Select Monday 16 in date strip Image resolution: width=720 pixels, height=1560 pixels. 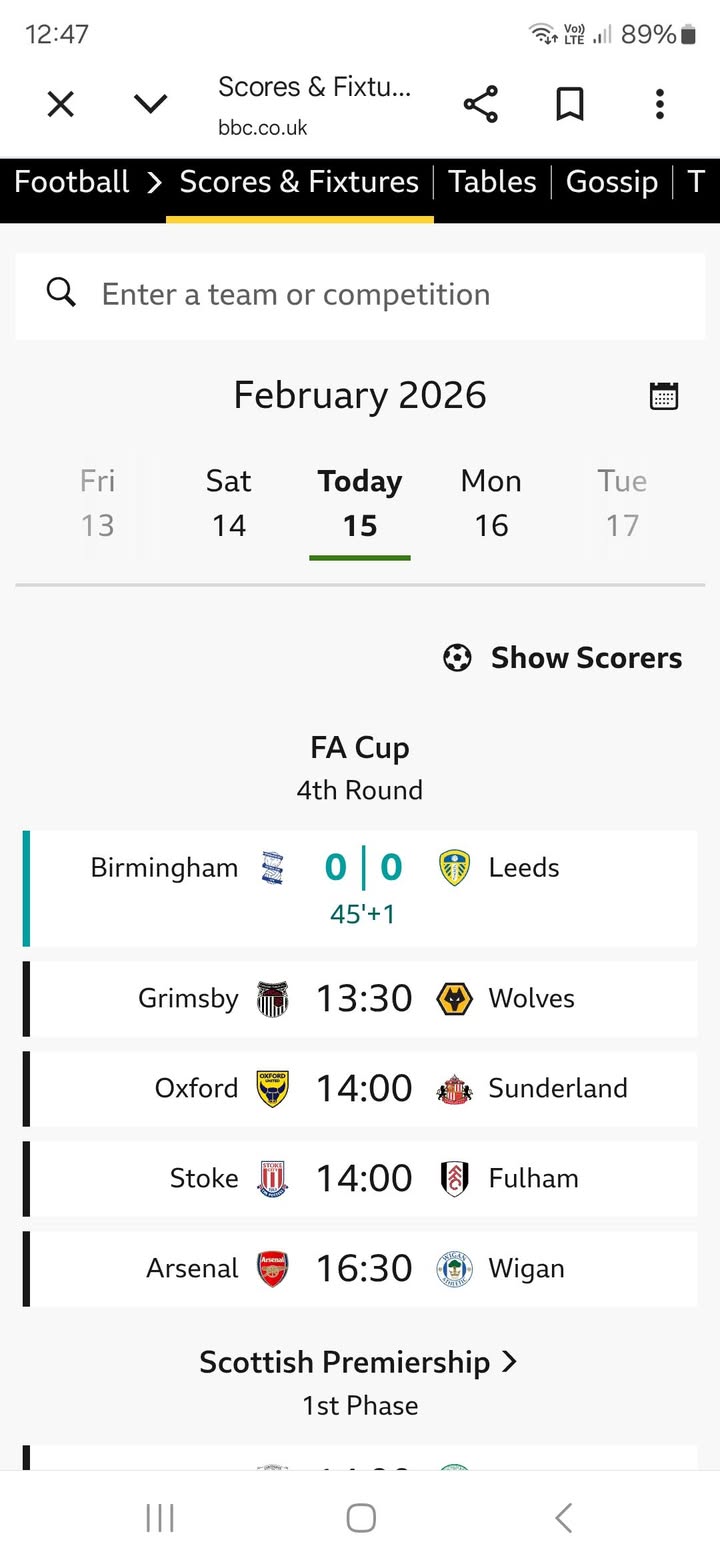click(x=491, y=503)
